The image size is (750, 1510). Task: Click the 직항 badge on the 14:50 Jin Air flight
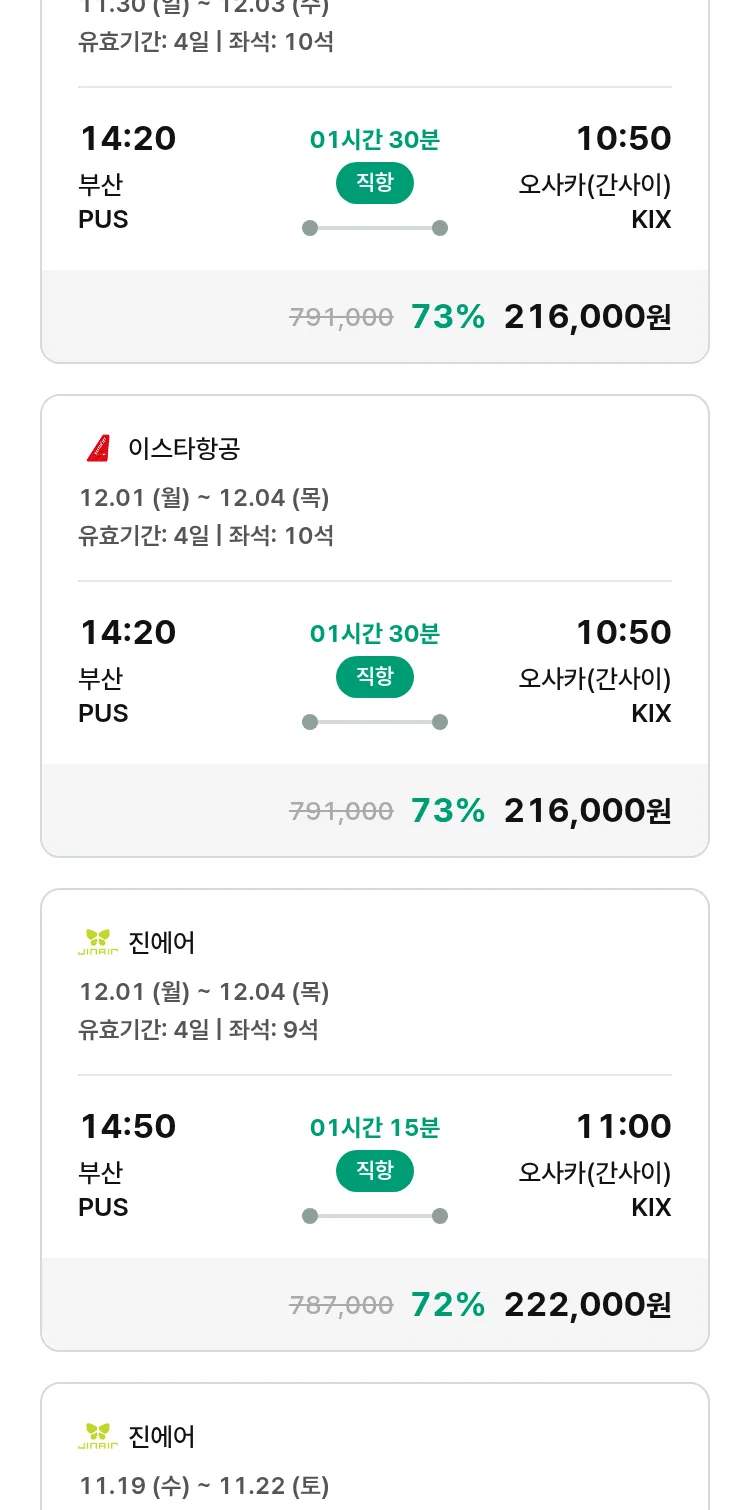tap(375, 1171)
